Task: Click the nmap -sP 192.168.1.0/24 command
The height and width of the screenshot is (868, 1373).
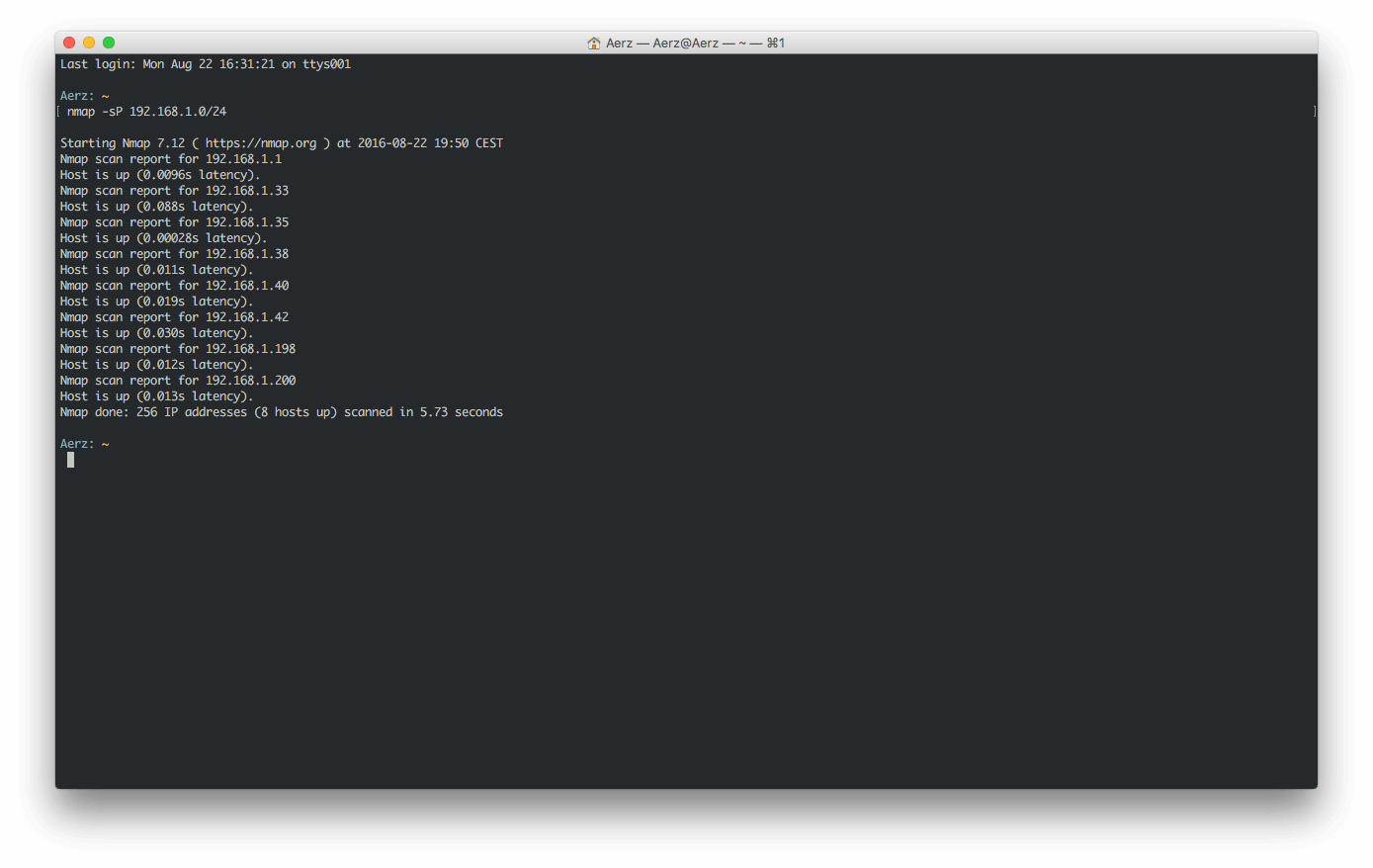Action: (146, 112)
